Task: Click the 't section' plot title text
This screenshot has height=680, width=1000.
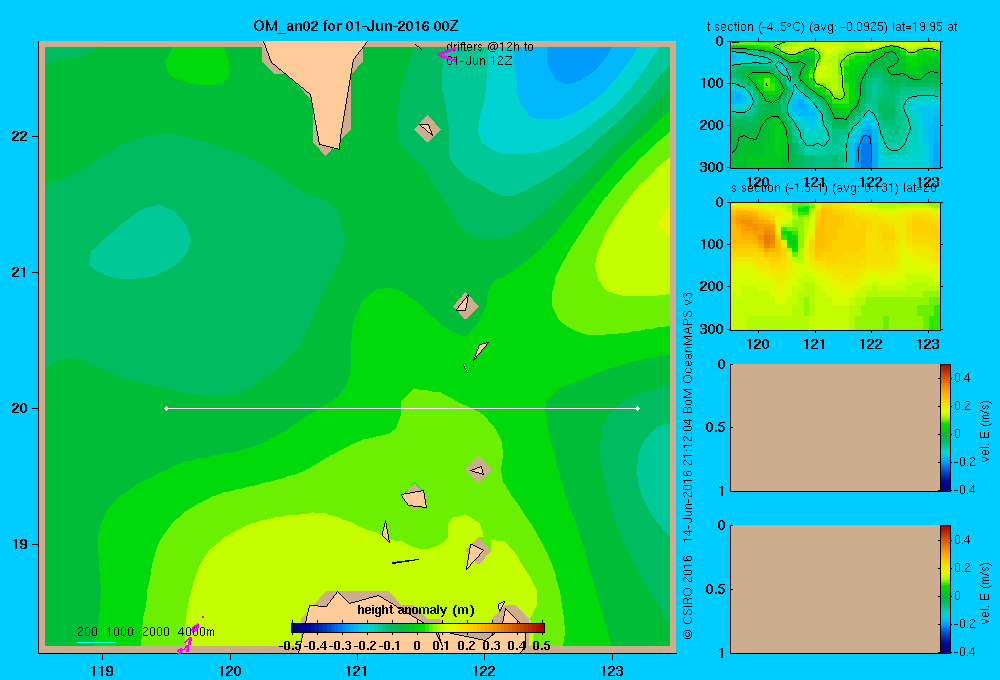Action: point(832,27)
